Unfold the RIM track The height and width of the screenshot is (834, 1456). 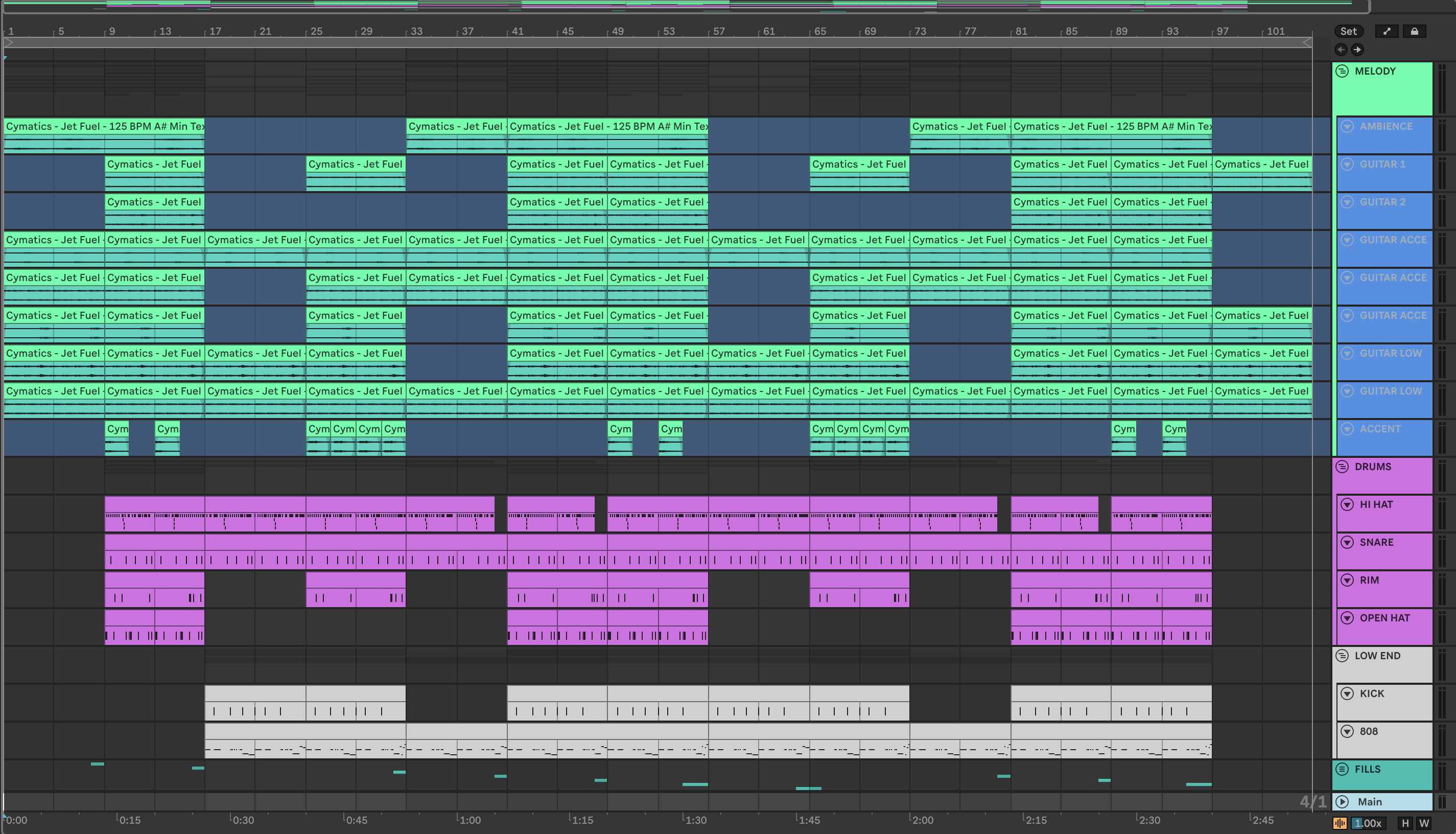click(x=1347, y=580)
